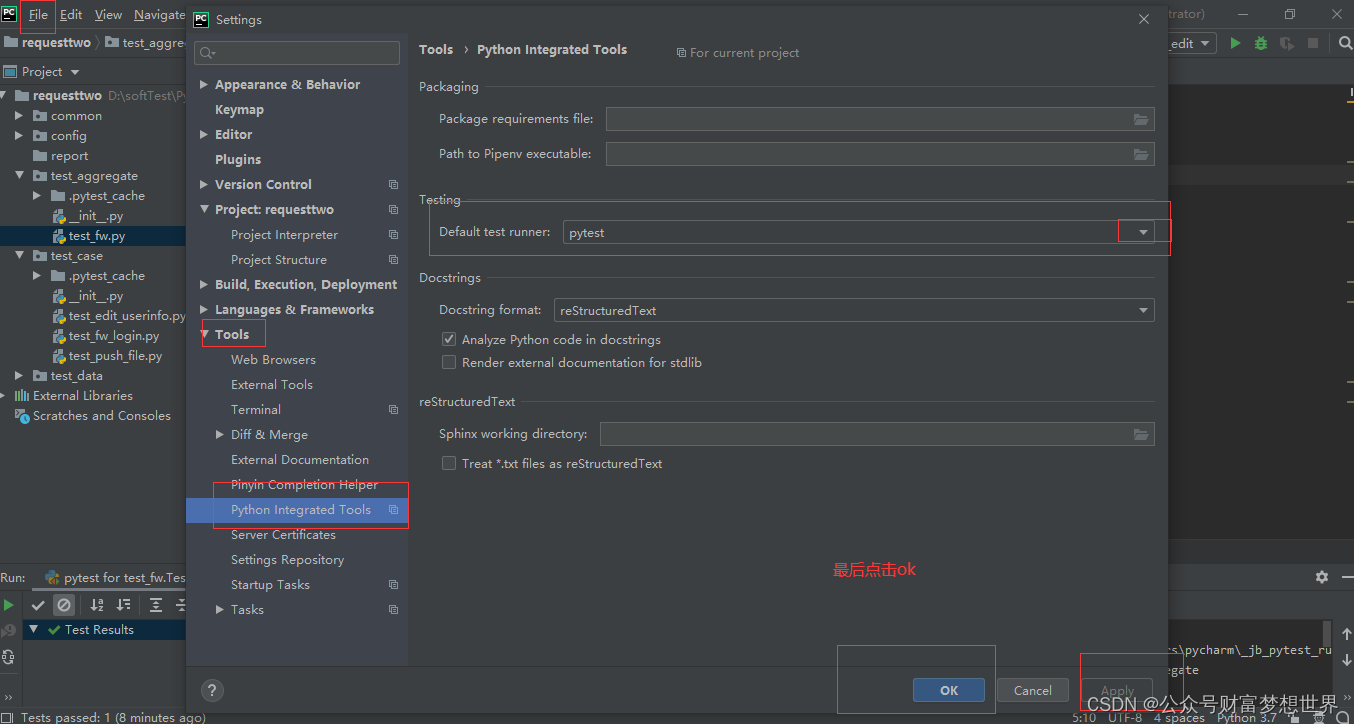Enable Render external documentation for stdlib

(449, 362)
